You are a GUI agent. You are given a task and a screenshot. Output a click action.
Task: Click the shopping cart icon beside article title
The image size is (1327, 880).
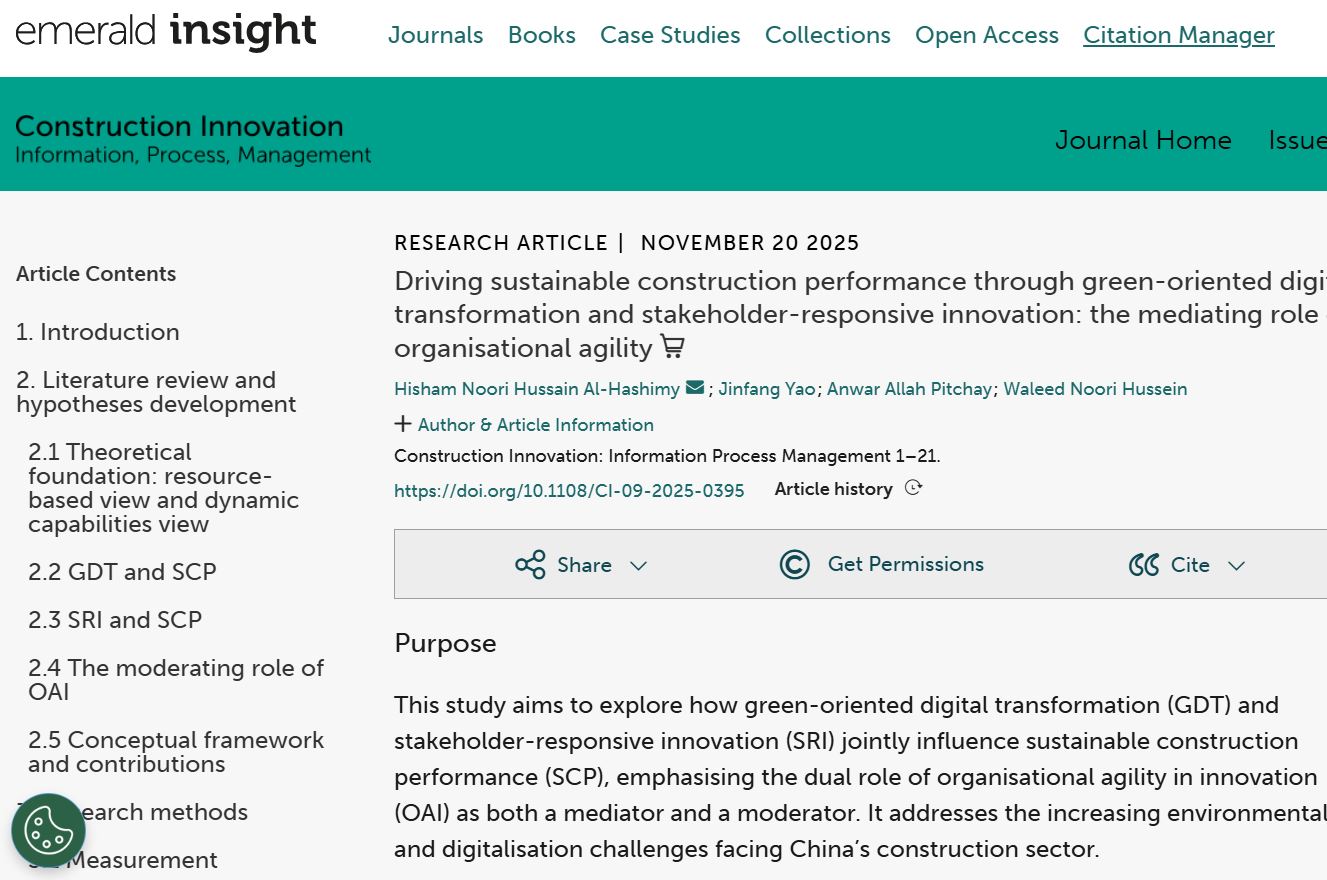[x=673, y=348]
